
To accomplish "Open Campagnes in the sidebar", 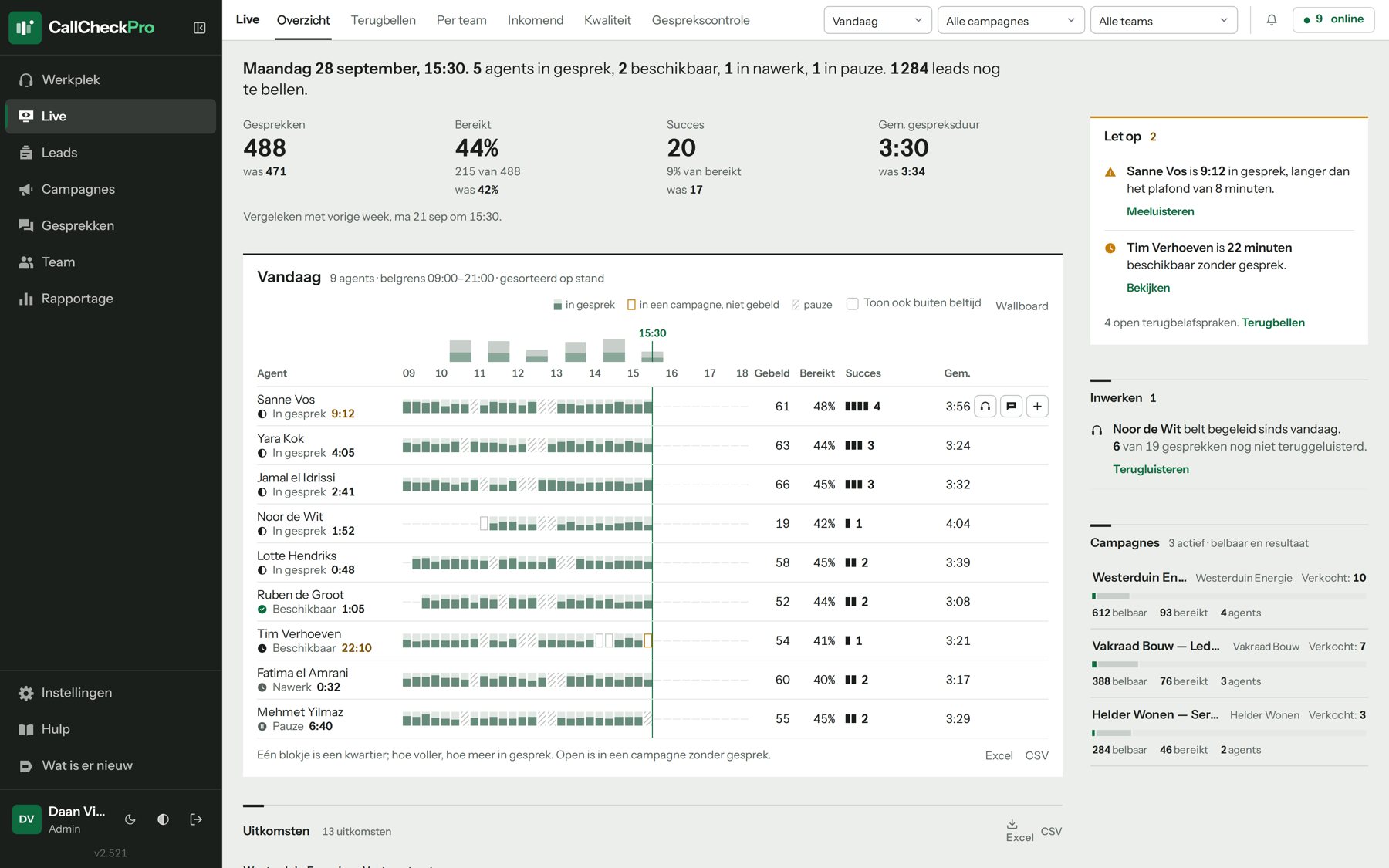I will [x=110, y=189].
